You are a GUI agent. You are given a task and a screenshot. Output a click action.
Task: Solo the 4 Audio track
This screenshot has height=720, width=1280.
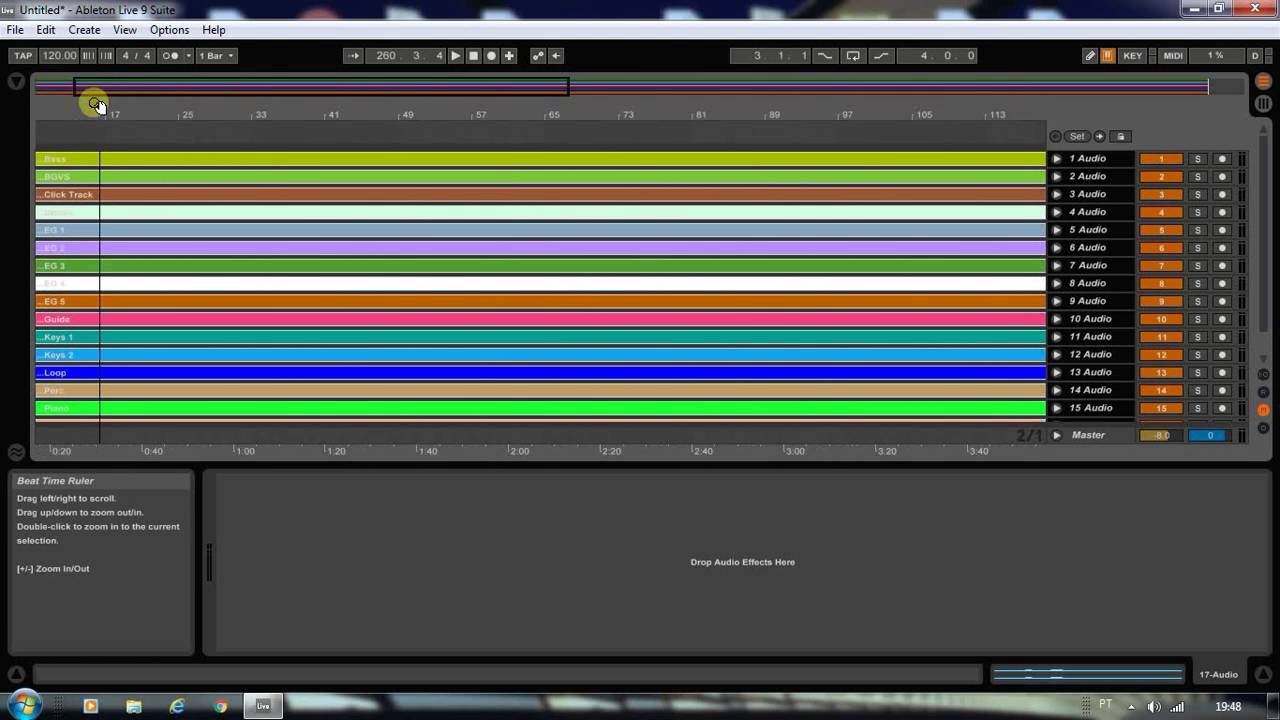pos(1197,212)
